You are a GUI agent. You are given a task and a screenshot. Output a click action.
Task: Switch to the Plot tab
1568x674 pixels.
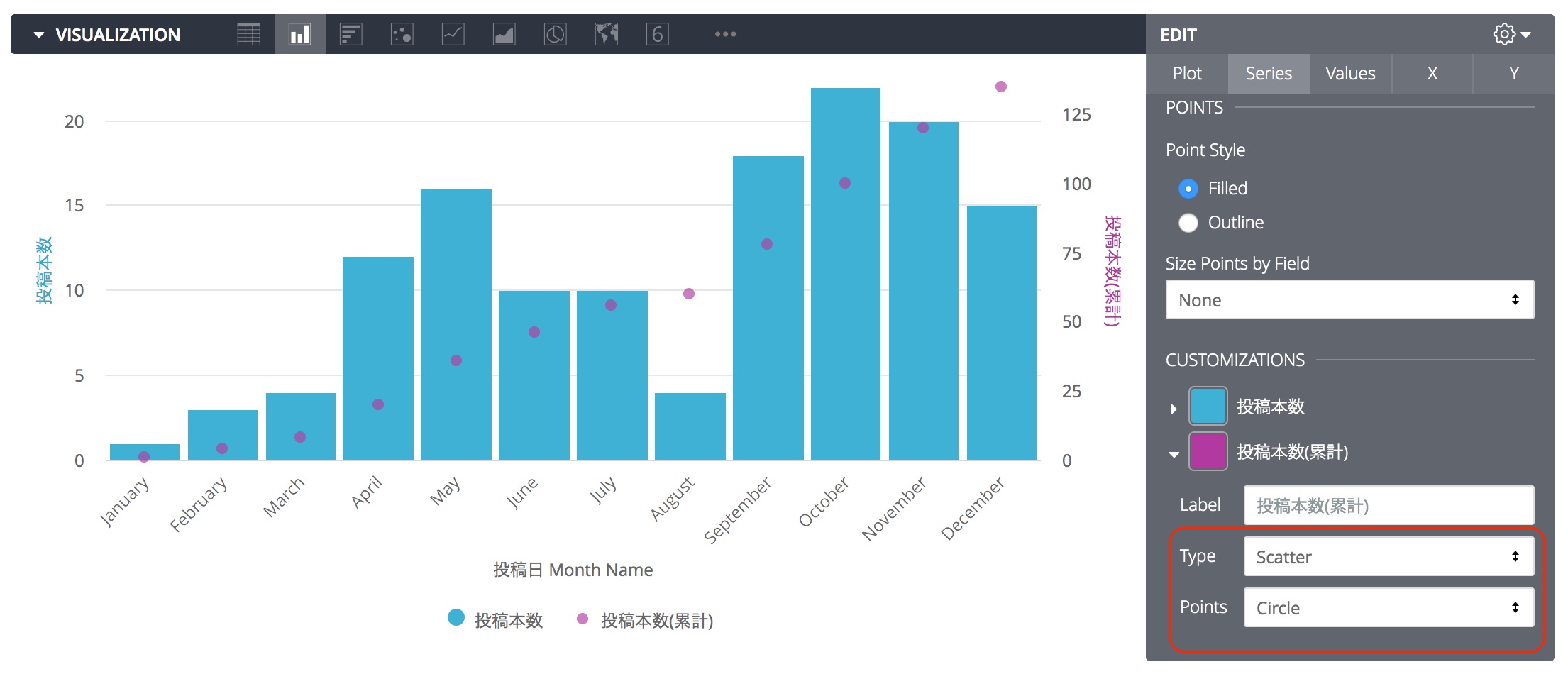click(x=1186, y=73)
